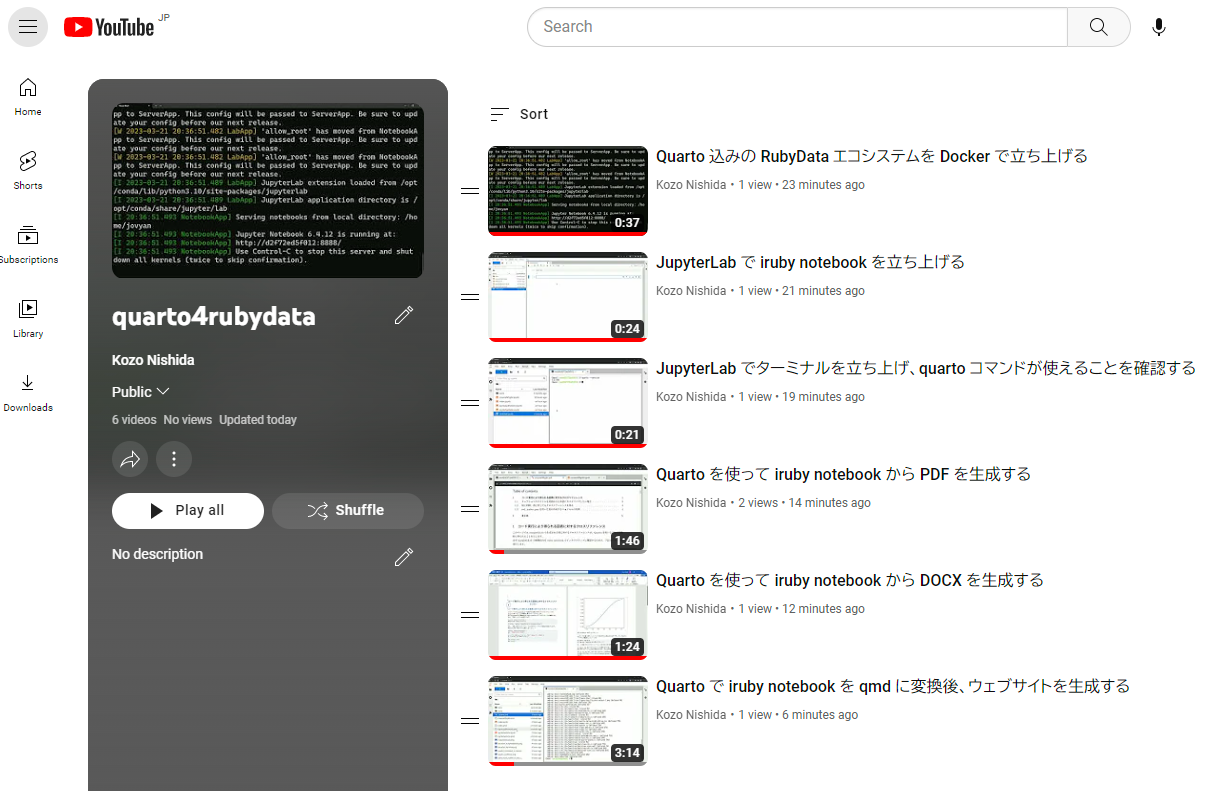The image size is (1214, 791).
Task: Start voice search with the microphone icon
Action: pyautogui.click(x=1159, y=27)
